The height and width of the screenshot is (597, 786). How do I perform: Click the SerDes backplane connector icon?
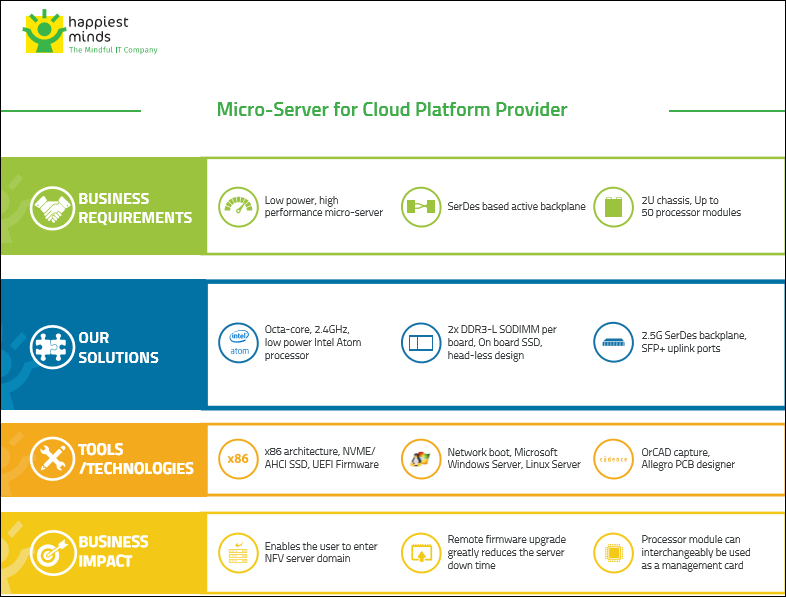pyautogui.click(x=421, y=207)
